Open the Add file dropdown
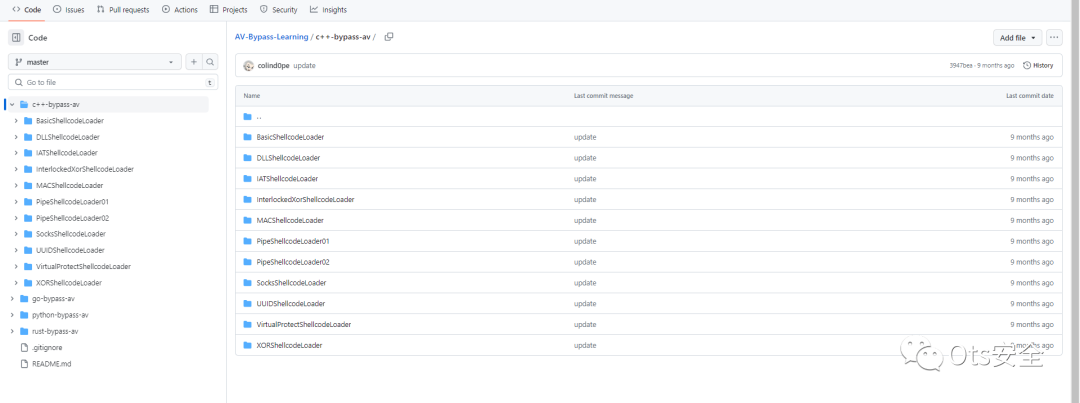 [x=1017, y=38]
